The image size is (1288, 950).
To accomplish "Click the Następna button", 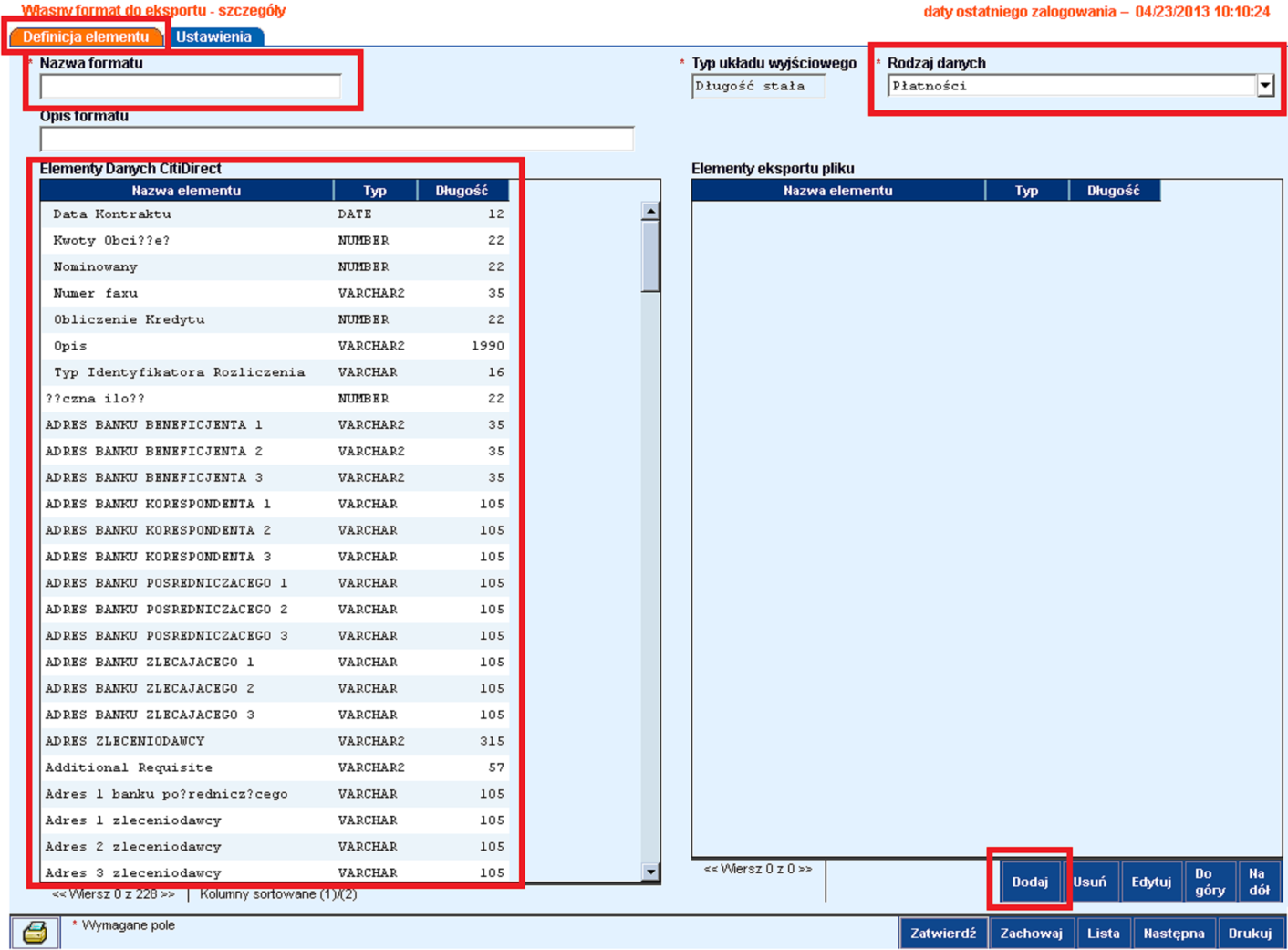I will tap(1174, 933).
